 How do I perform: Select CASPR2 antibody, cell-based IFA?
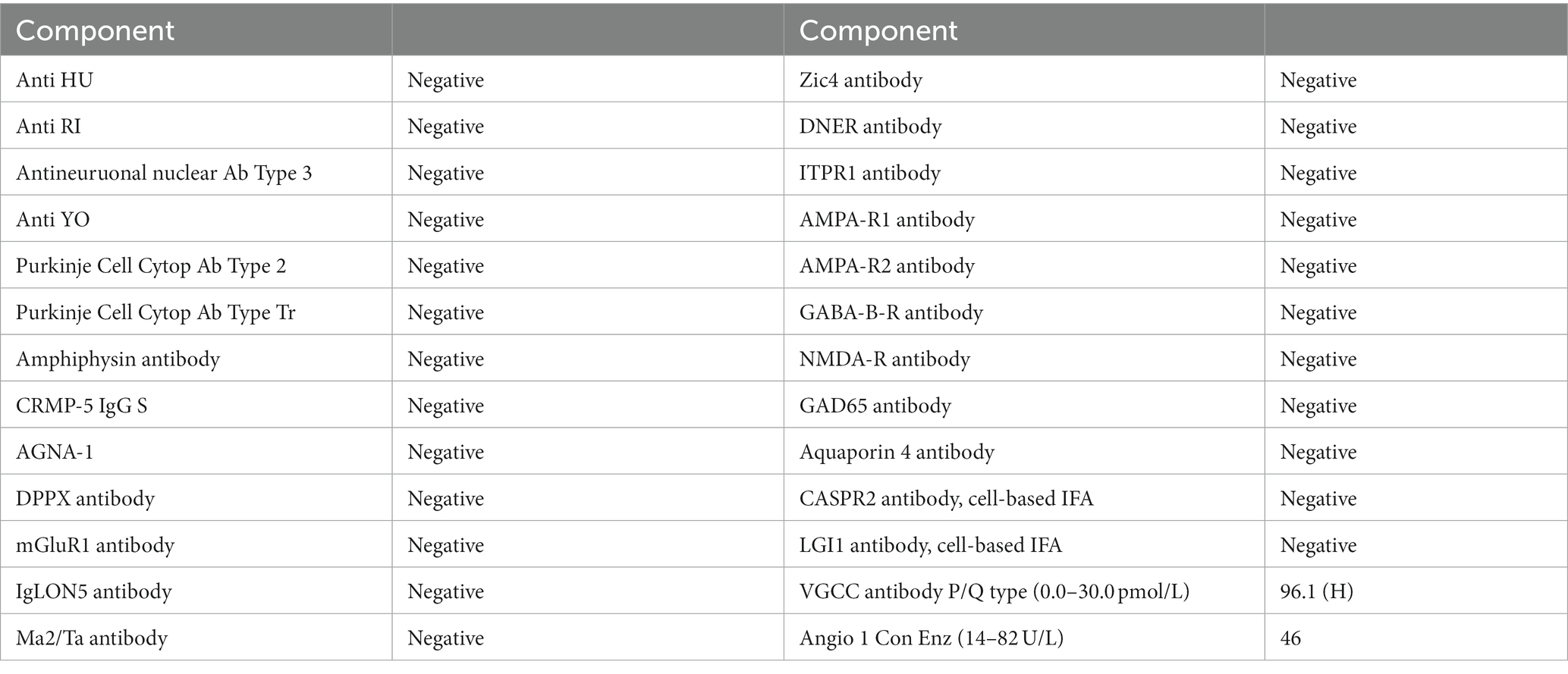[x=947, y=498]
